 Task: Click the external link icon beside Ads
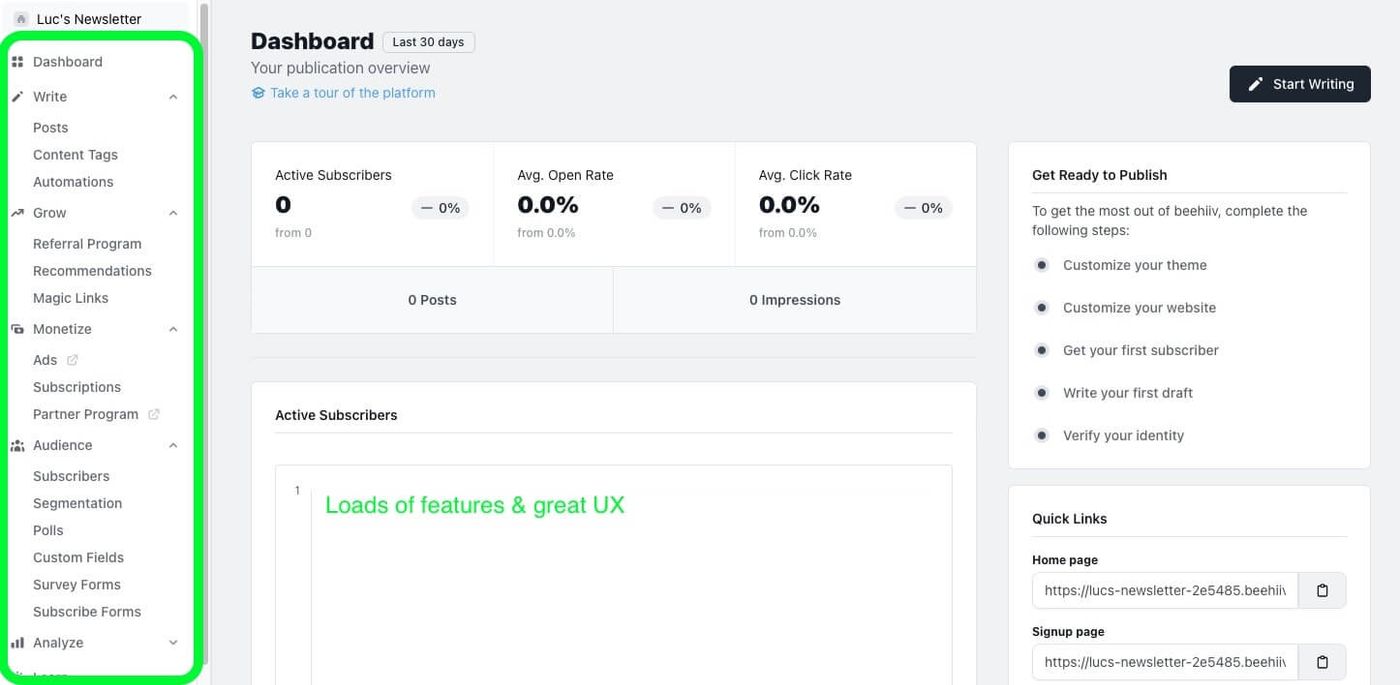coord(72,360)
